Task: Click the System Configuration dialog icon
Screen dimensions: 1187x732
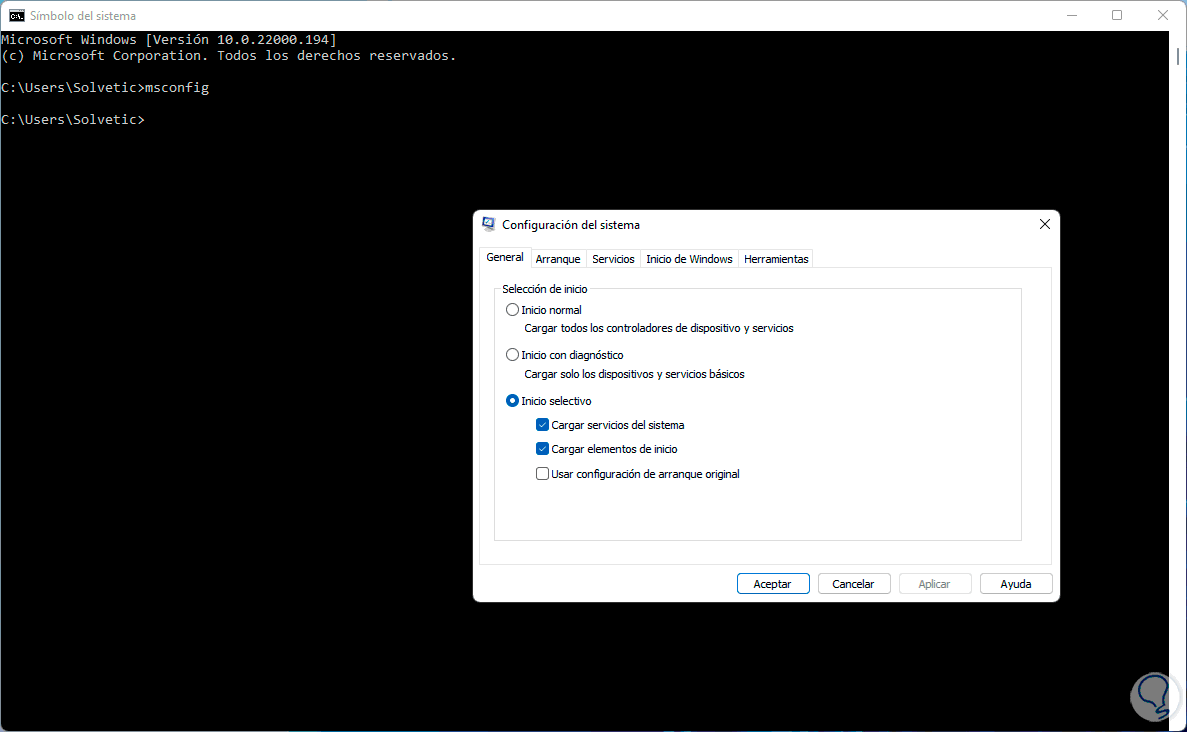Action: (488, 224)
